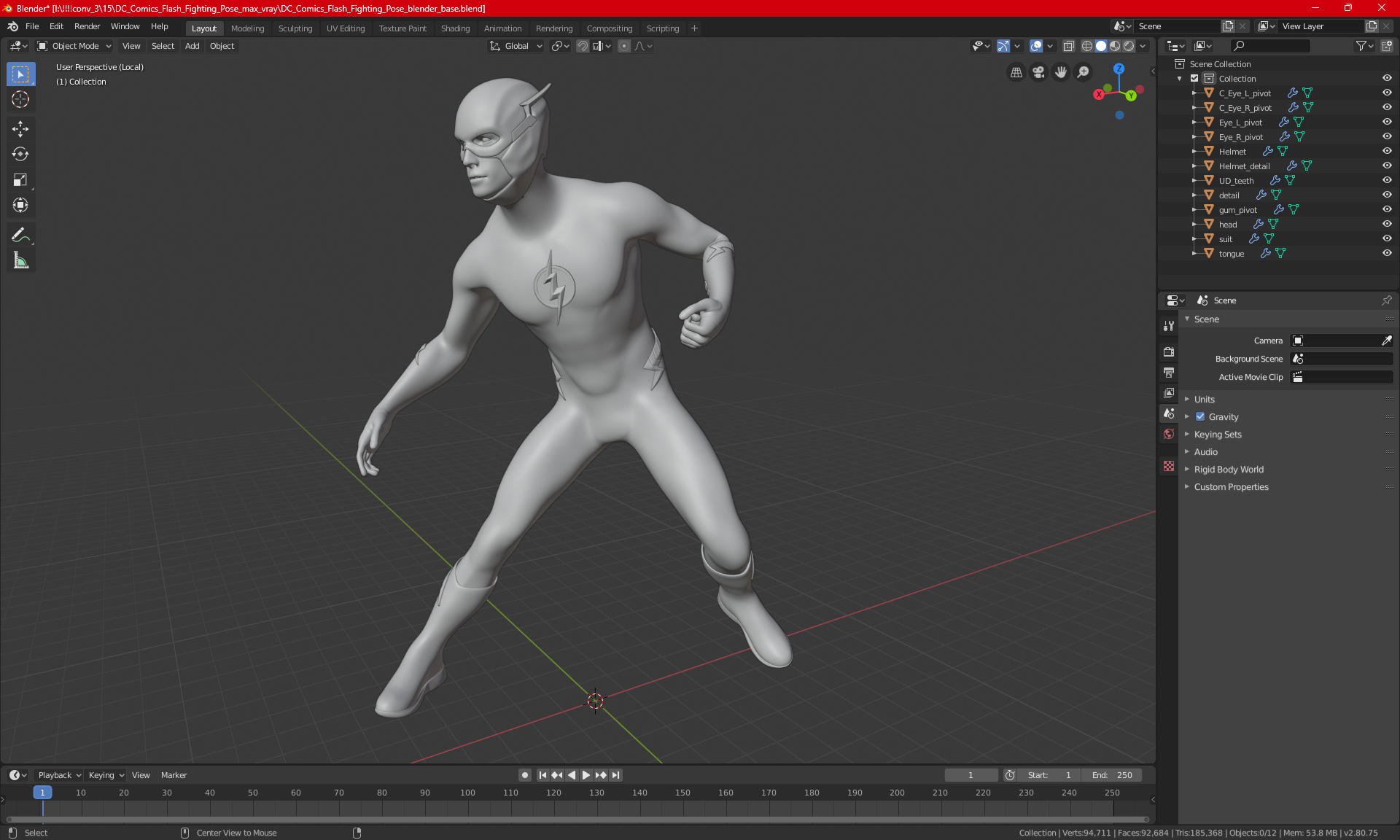Select the Annotate pencil tool
Viewport: 1400px width, 840px height.
coord(20,235)
